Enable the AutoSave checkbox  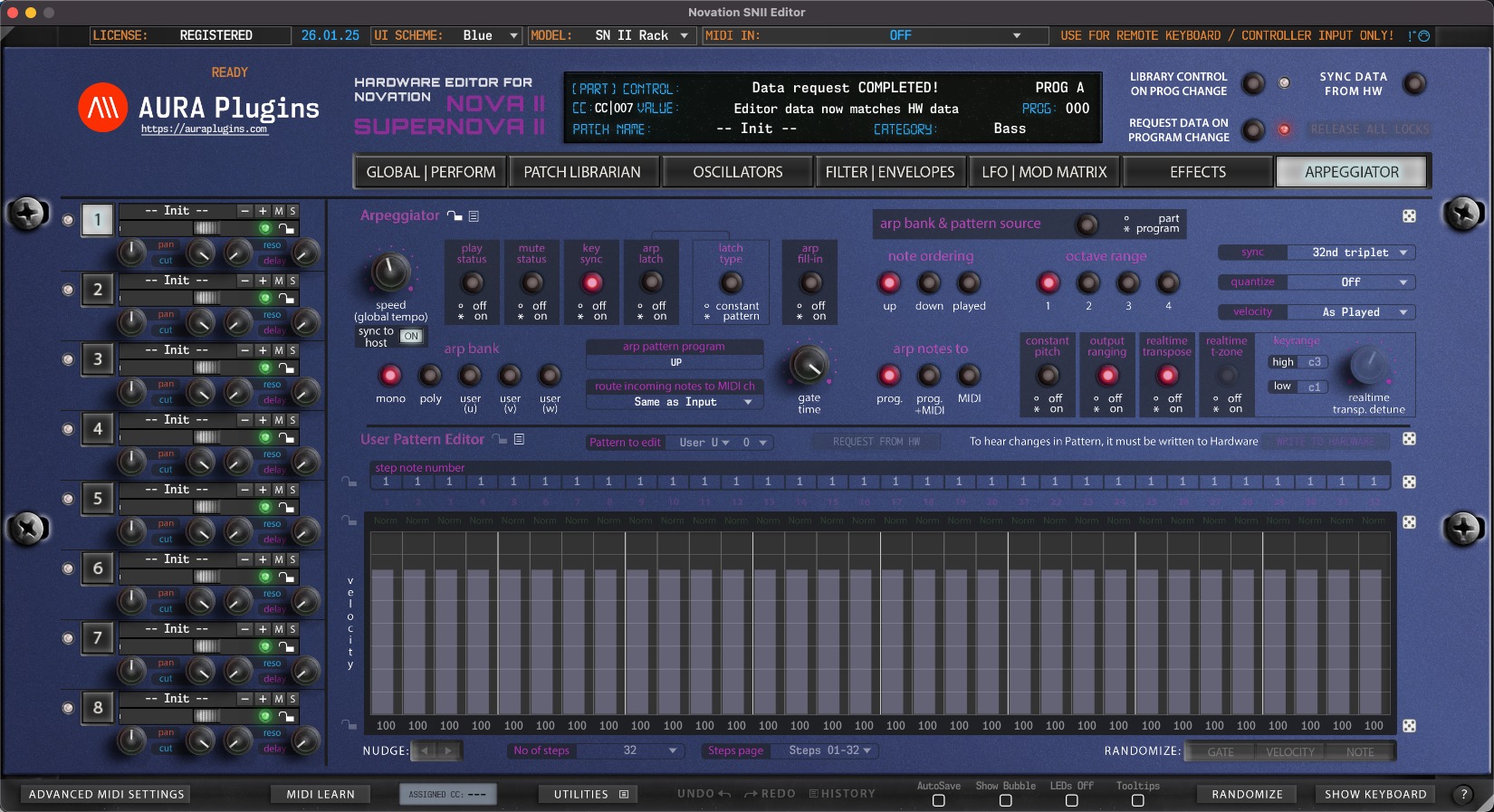point(938,800)
